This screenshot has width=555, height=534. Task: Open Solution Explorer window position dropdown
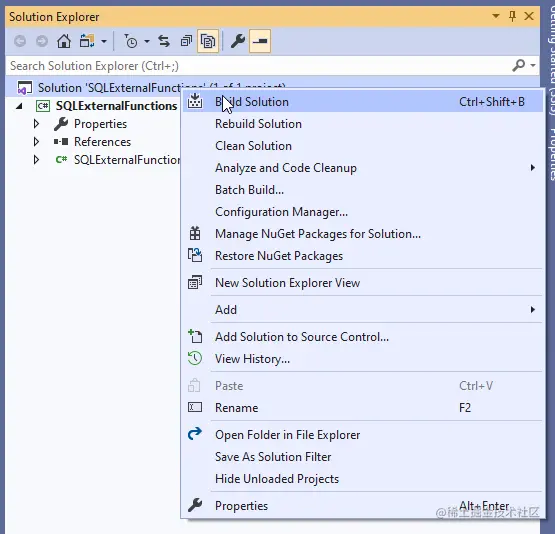[x=496, y=16]
